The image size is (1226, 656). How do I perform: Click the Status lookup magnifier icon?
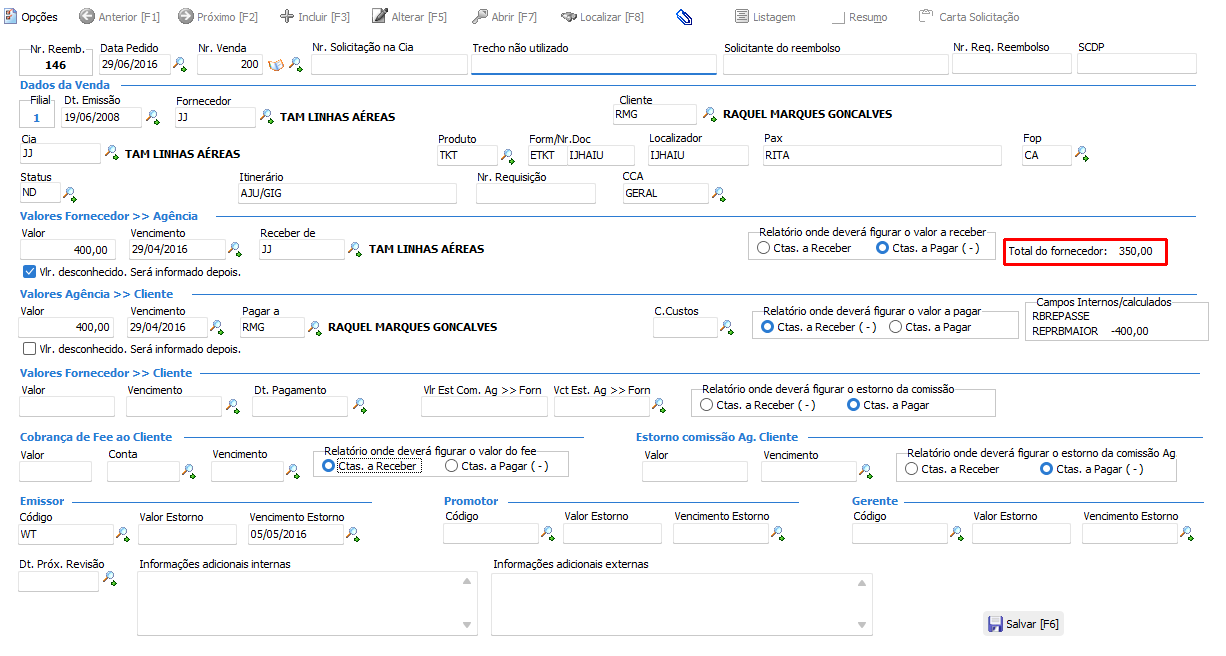[x=70, y=193]
